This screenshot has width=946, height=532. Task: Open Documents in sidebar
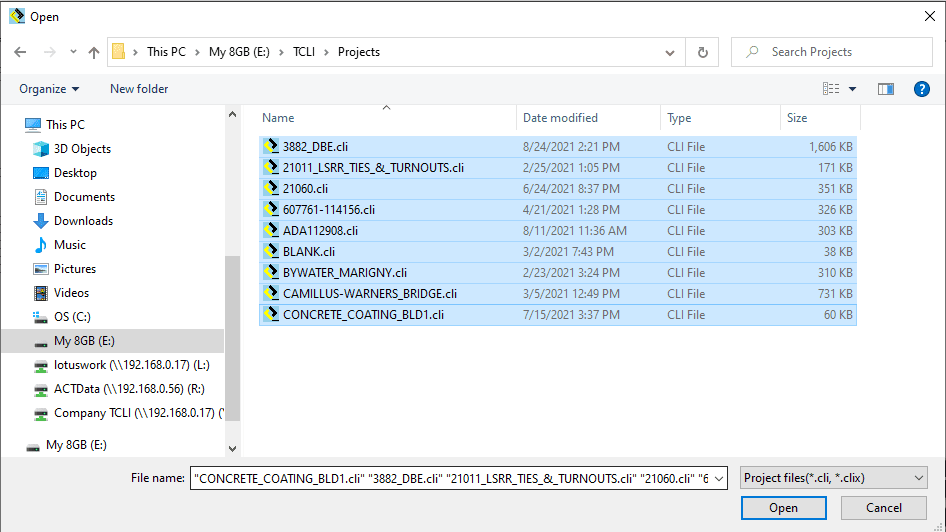tap(84, 197)
